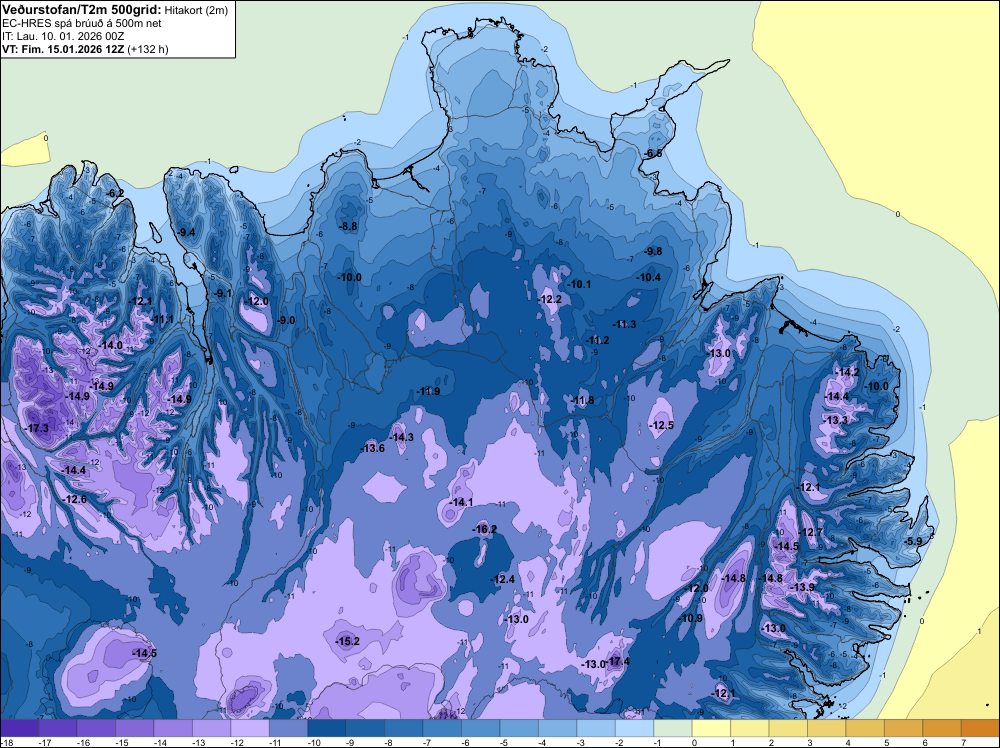Image resolution: width=1000 pixels, height=748 pixels.
Task: Click the legend swatch between -1 and 0
Action: click(673, 728)
